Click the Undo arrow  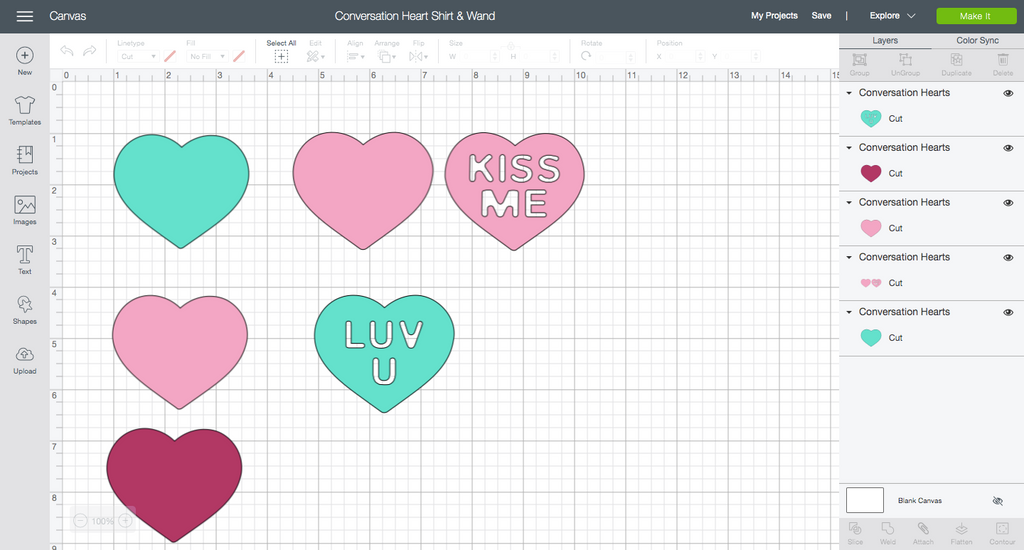click(67, 51)
